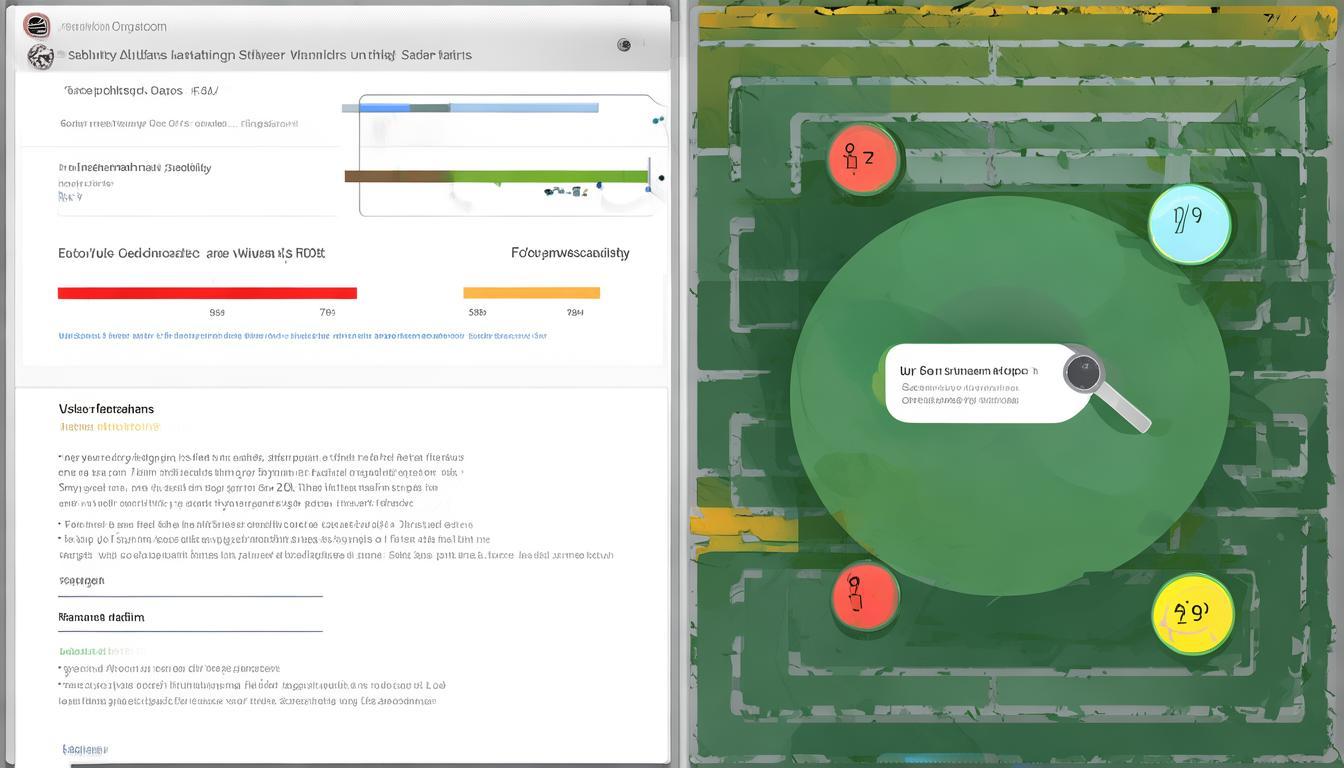Select the yellow circle map marker
This screenshot has height=768, width=1344.
point(1192,613)
